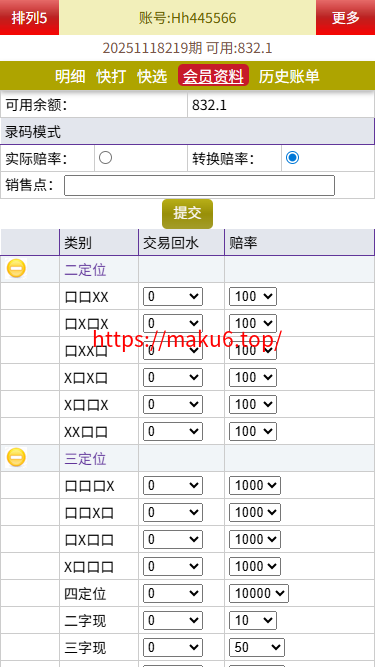Switch to 快打 tab
The image size is (375, 667).
[x=111, y=77]
